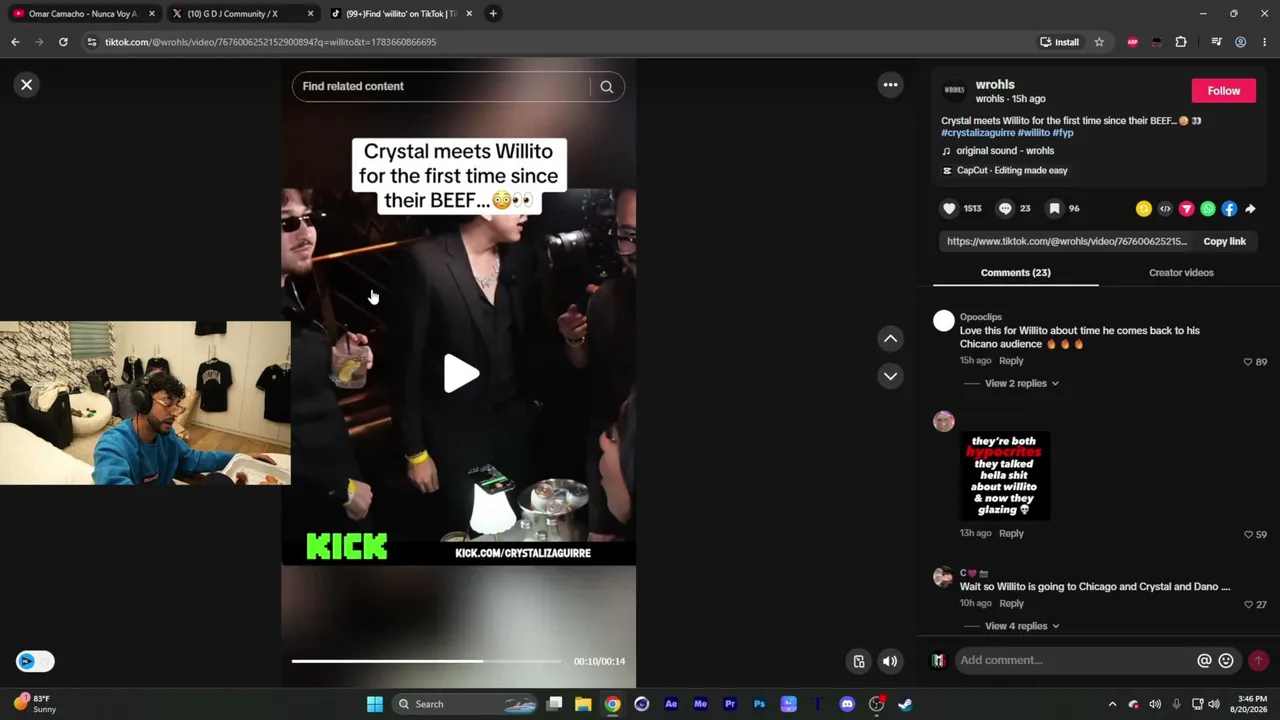Viewport: 1280px width, 720px height.
Task: Post the comment with the send arrow
Action: click(1258, 660)
